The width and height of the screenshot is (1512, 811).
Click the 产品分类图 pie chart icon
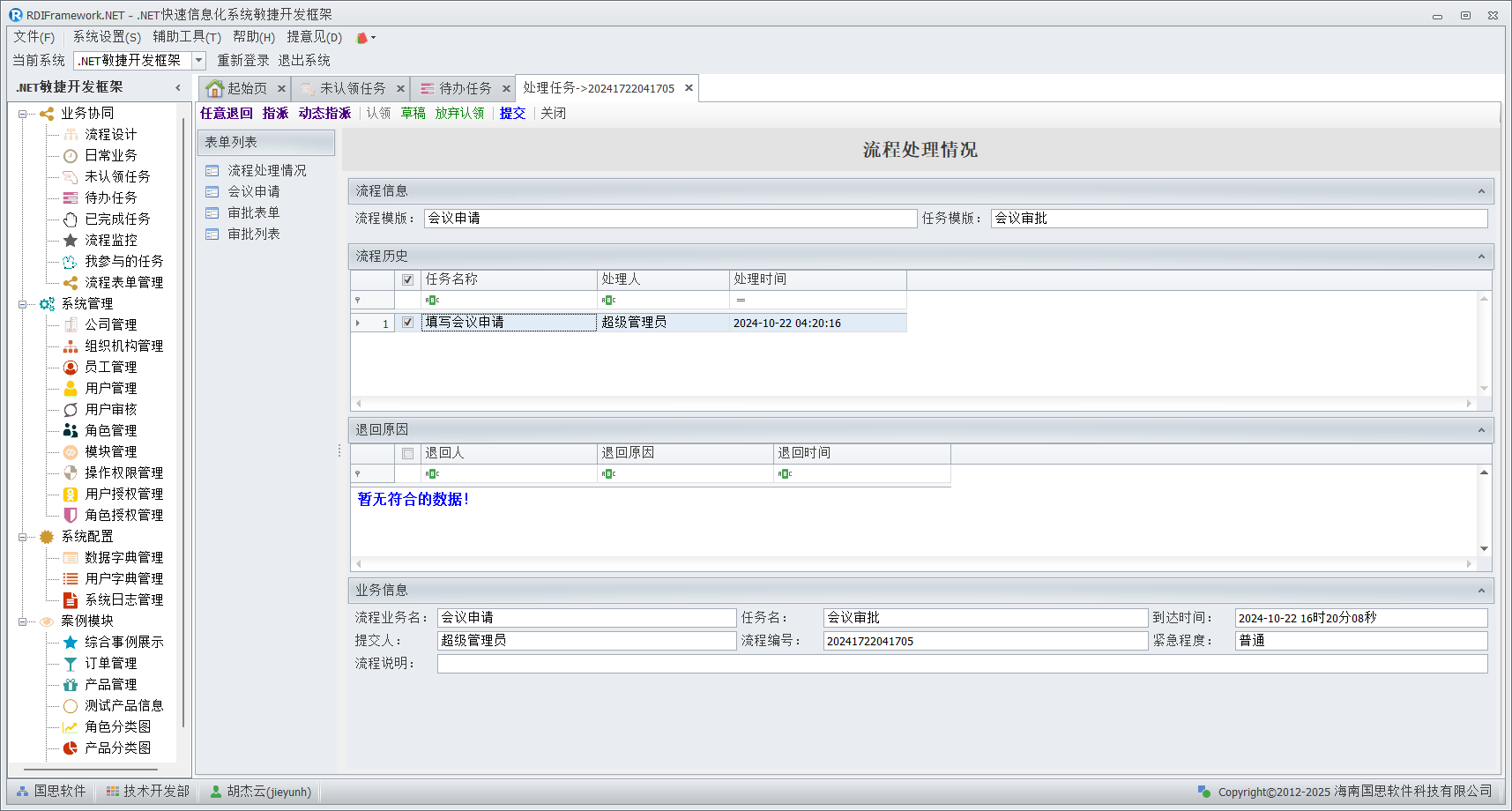pyautogui.click(x=71, y=748)
